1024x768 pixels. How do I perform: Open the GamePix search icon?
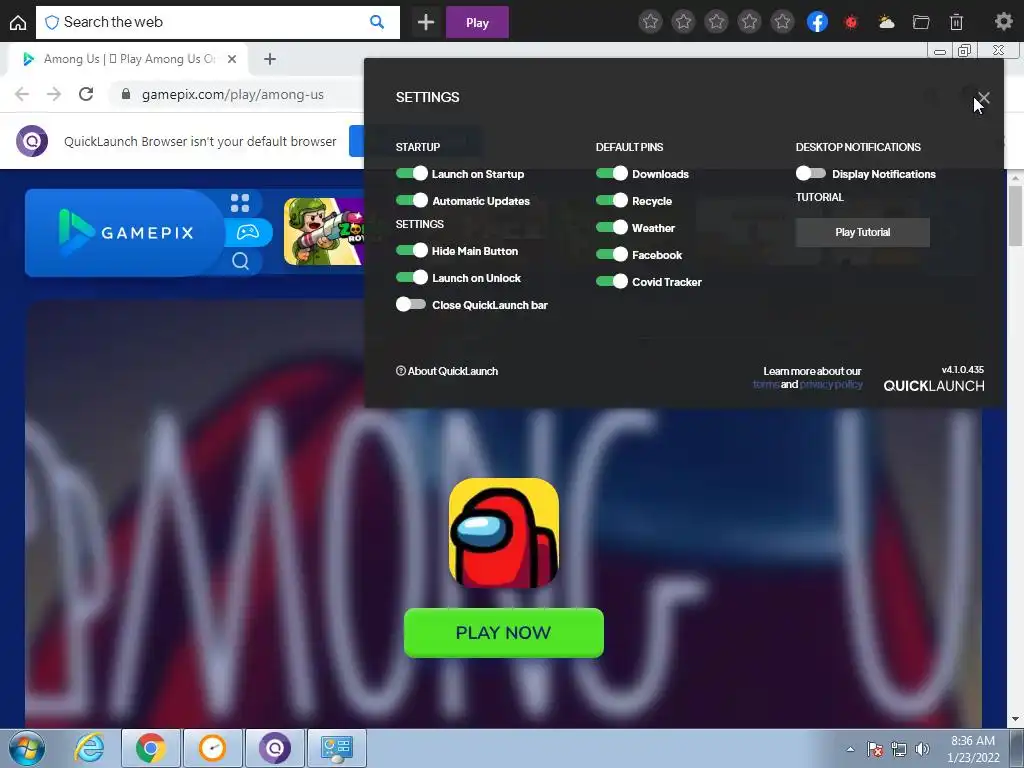click(x=240, y=261)
